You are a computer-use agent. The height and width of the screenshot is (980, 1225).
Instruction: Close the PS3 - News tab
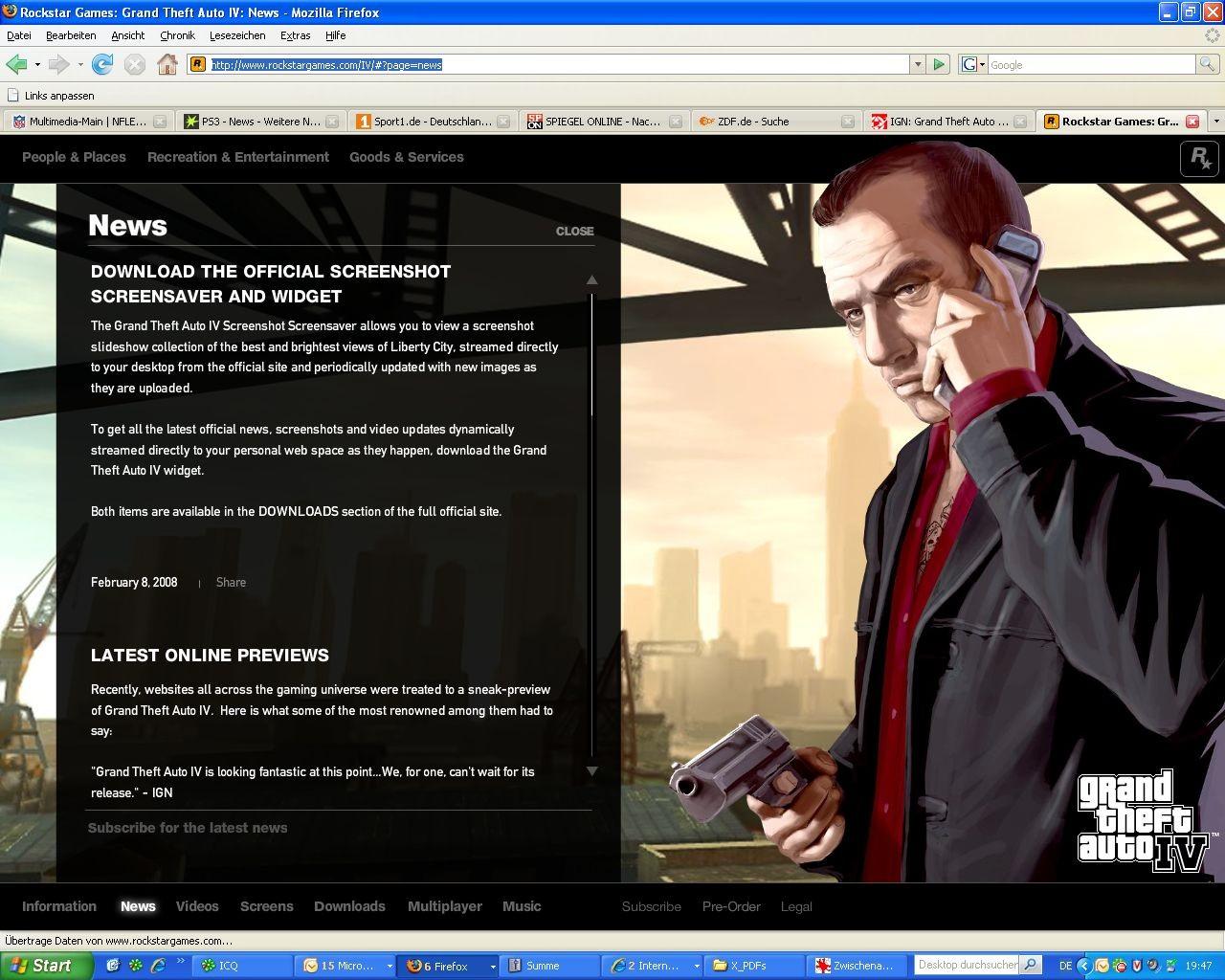coord(332,122)
